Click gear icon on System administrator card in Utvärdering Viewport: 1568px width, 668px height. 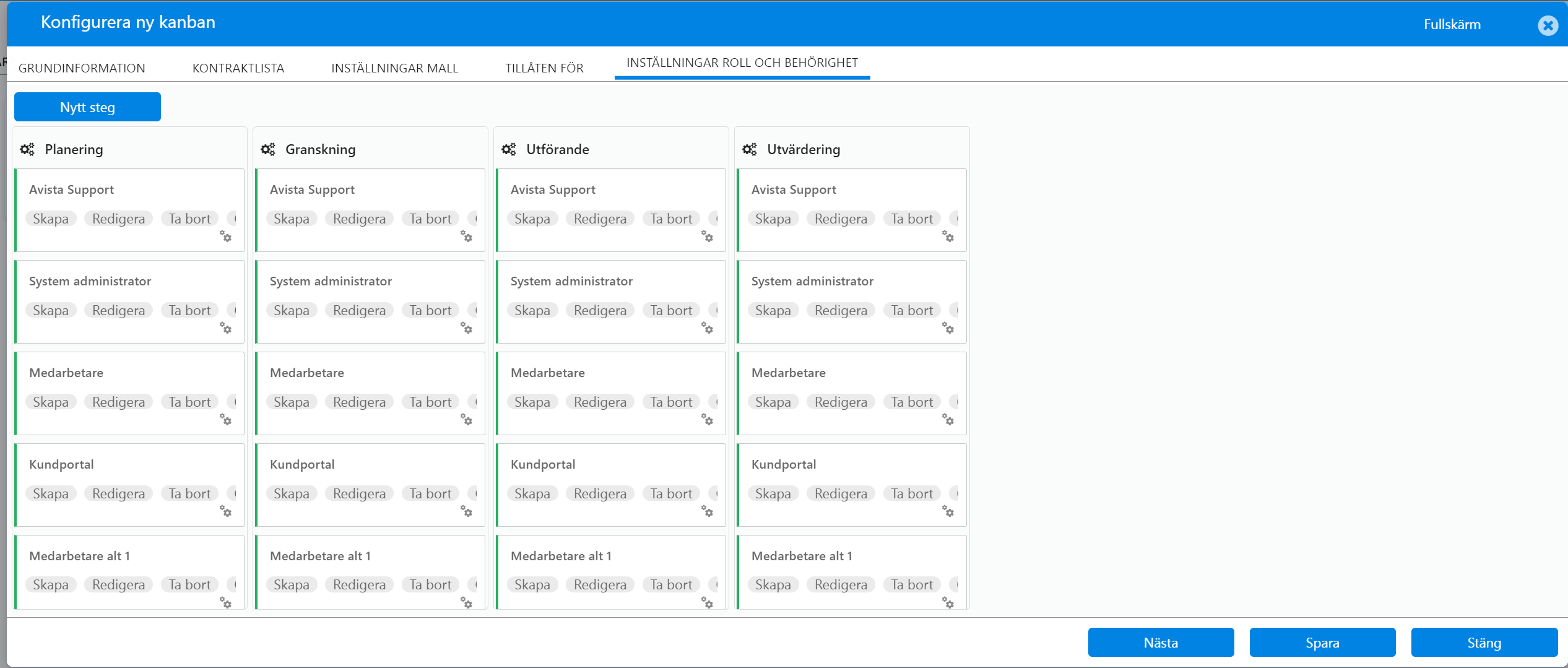pos(948,328)
